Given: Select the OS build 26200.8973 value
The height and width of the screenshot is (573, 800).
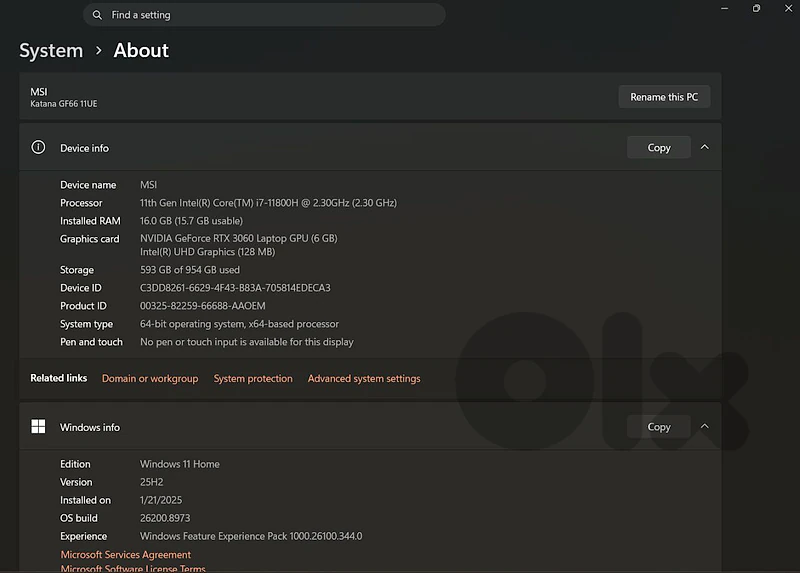Looking at the screenshot, I should pos(165,518).
